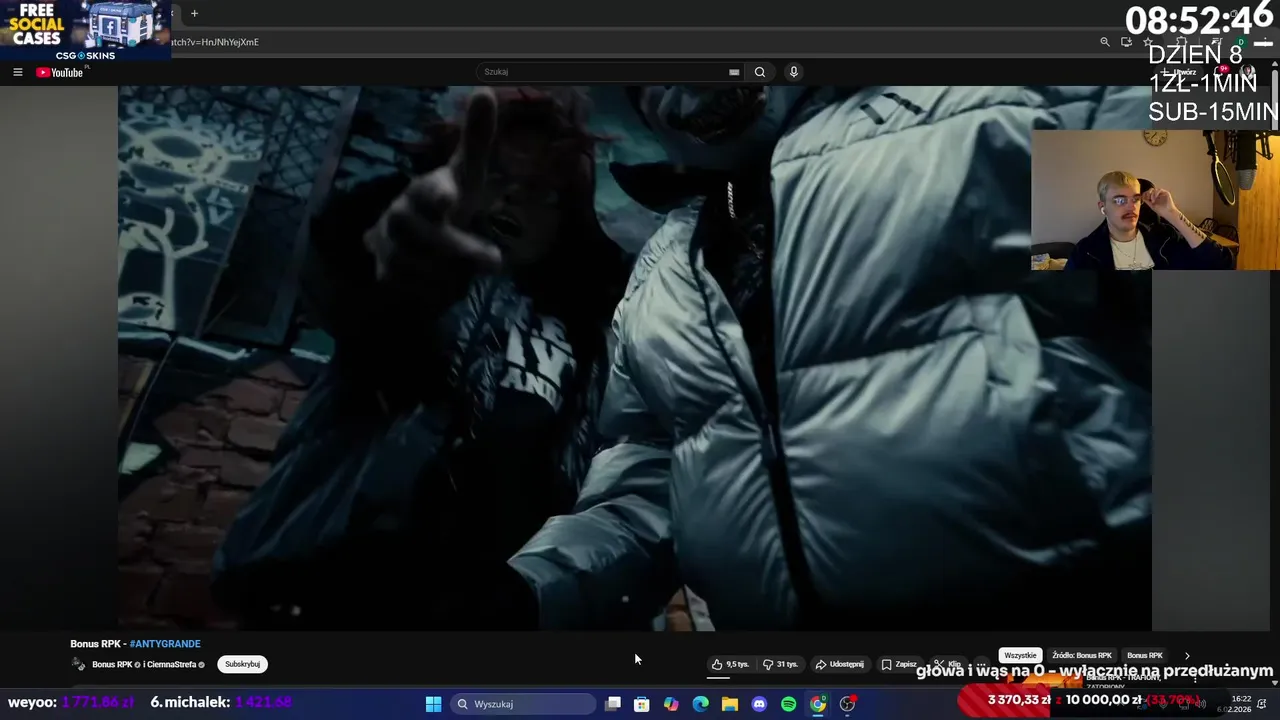Viewport: 1280px width, 720px height.
Task: Click the browser address bar URL
Action: click(x=215, y=42)
